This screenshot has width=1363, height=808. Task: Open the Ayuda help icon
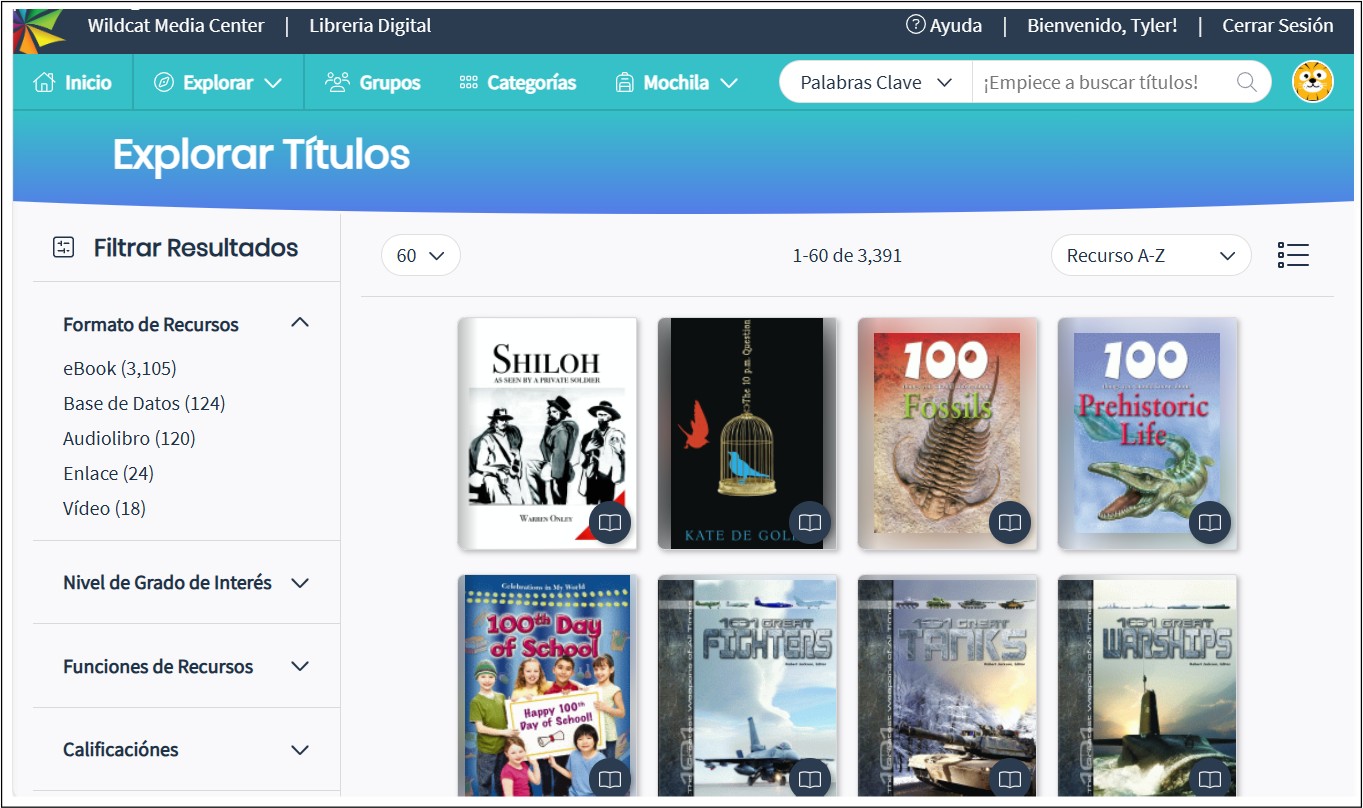click(915, 25)
